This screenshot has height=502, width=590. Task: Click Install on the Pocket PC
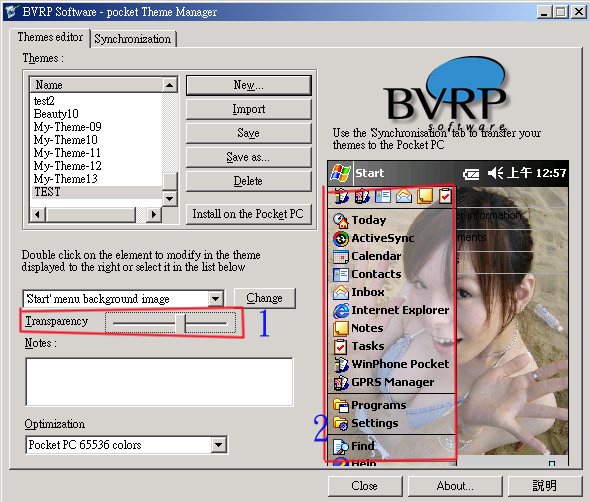(249, 214)
